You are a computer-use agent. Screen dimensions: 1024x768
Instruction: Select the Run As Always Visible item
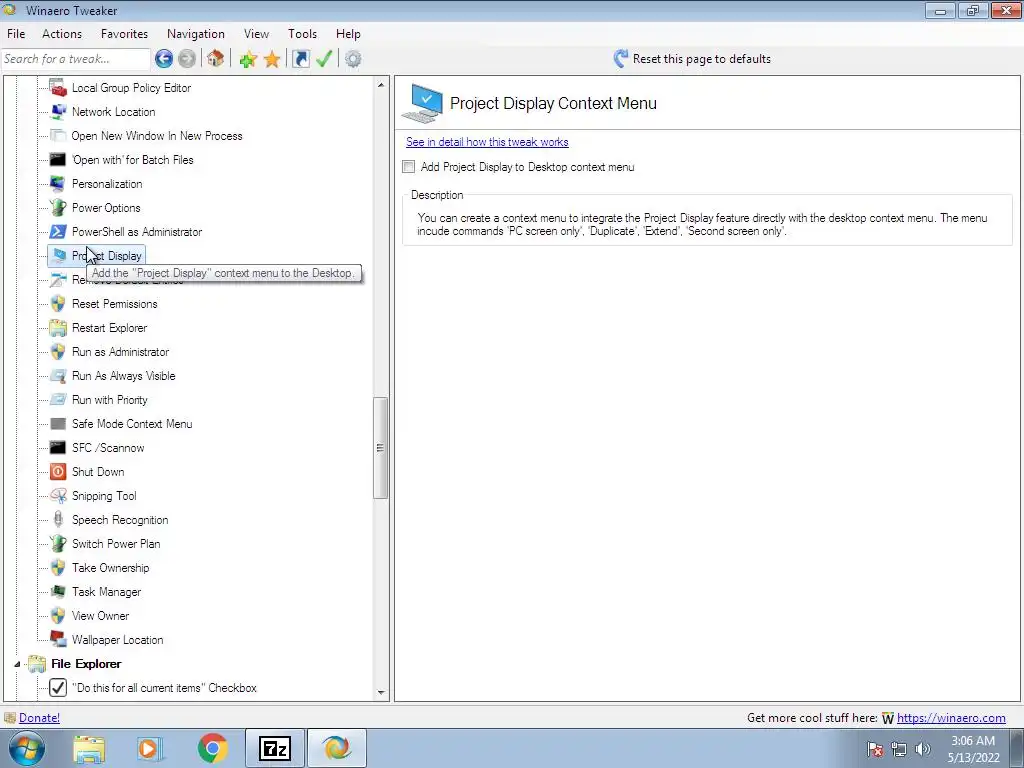click(123, 376)
